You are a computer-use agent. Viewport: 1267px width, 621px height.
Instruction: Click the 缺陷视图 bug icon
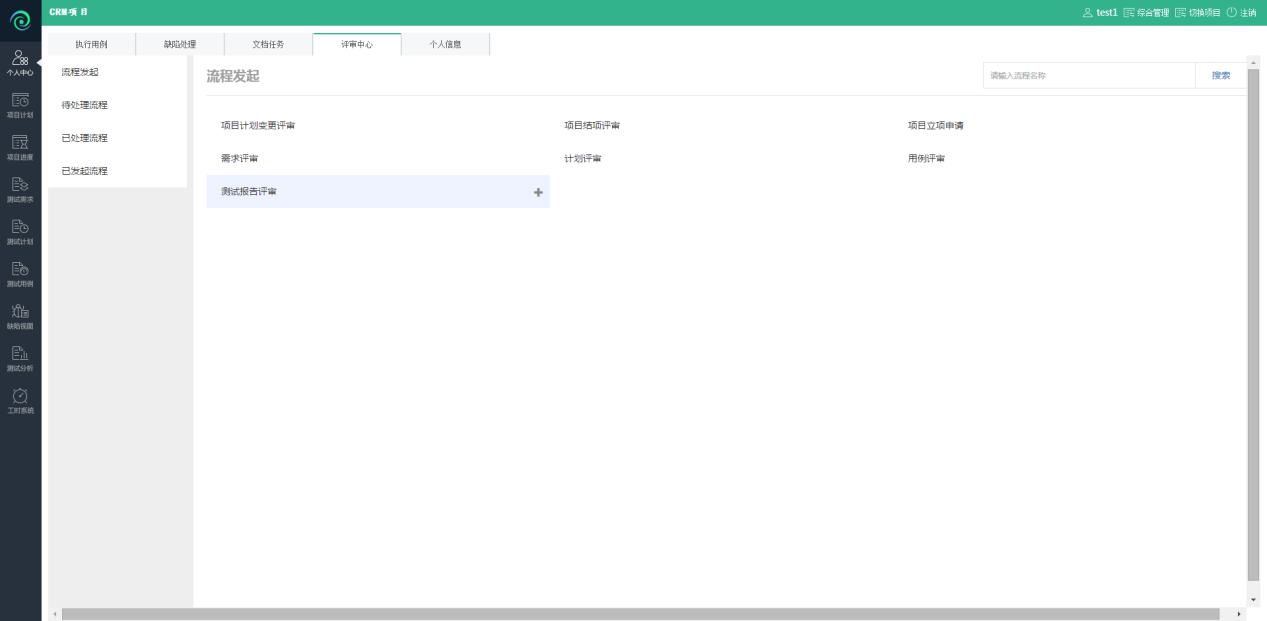pyautogui.click(x=20, y=315)
